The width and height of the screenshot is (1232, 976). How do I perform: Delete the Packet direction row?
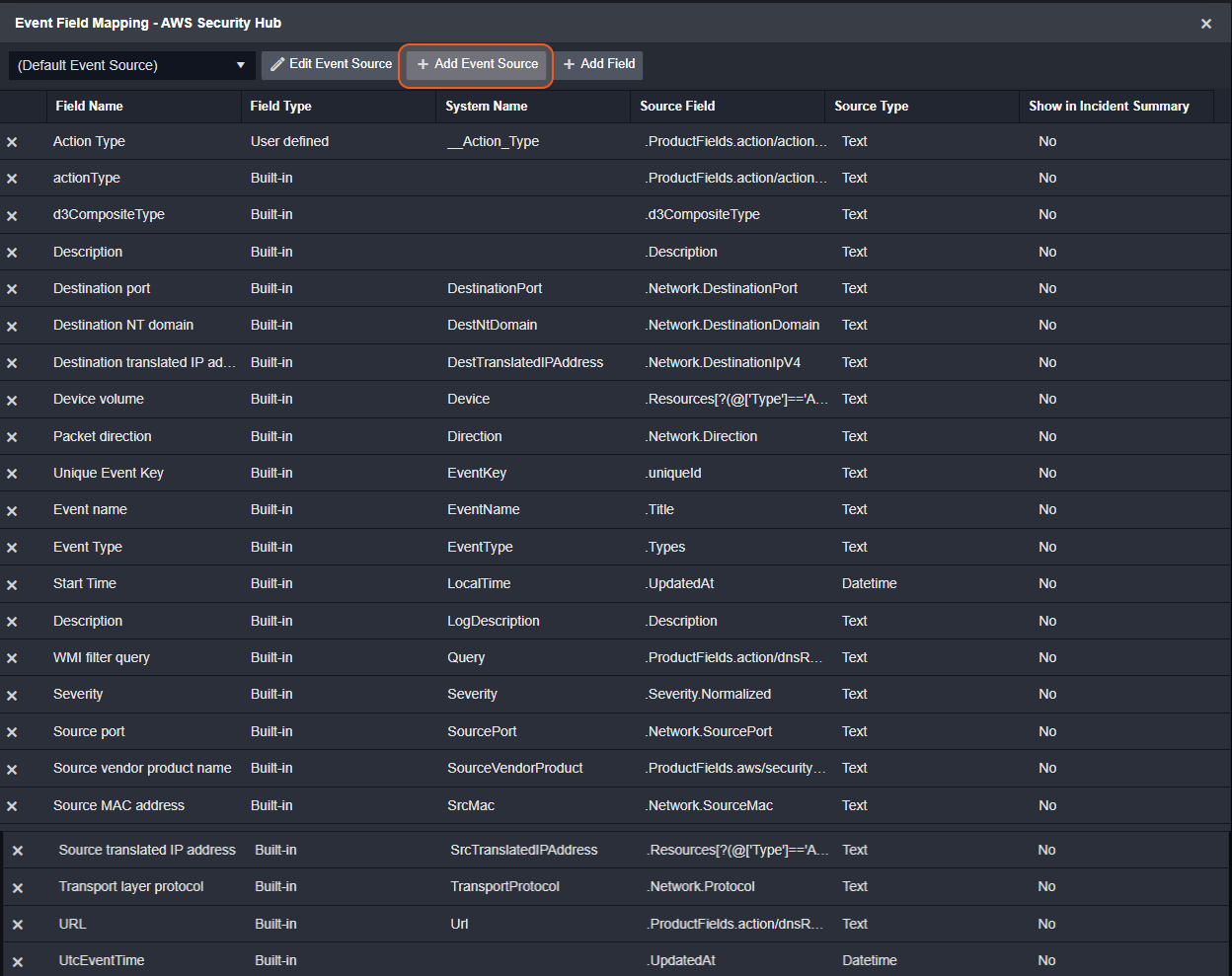(x=12, y=437)
